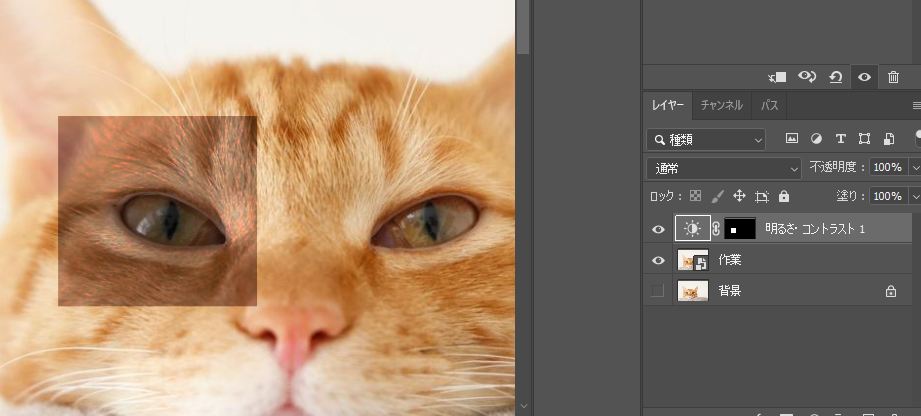The width and height of the screenshot is (921, 416).
Task: Click the view previous state icon
Action: [806, 77]
